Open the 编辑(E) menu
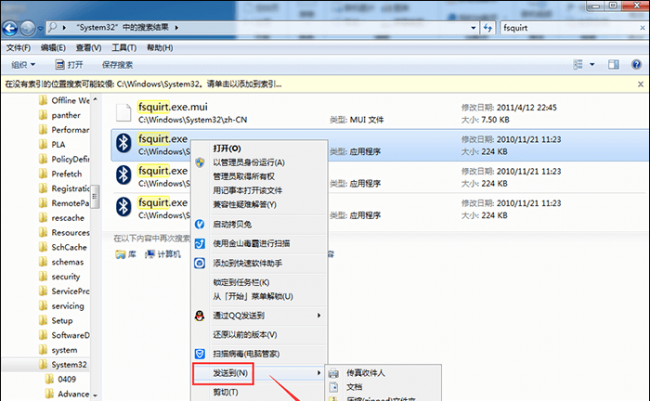Viewport: 650px width, 401px height. [53, 48]
